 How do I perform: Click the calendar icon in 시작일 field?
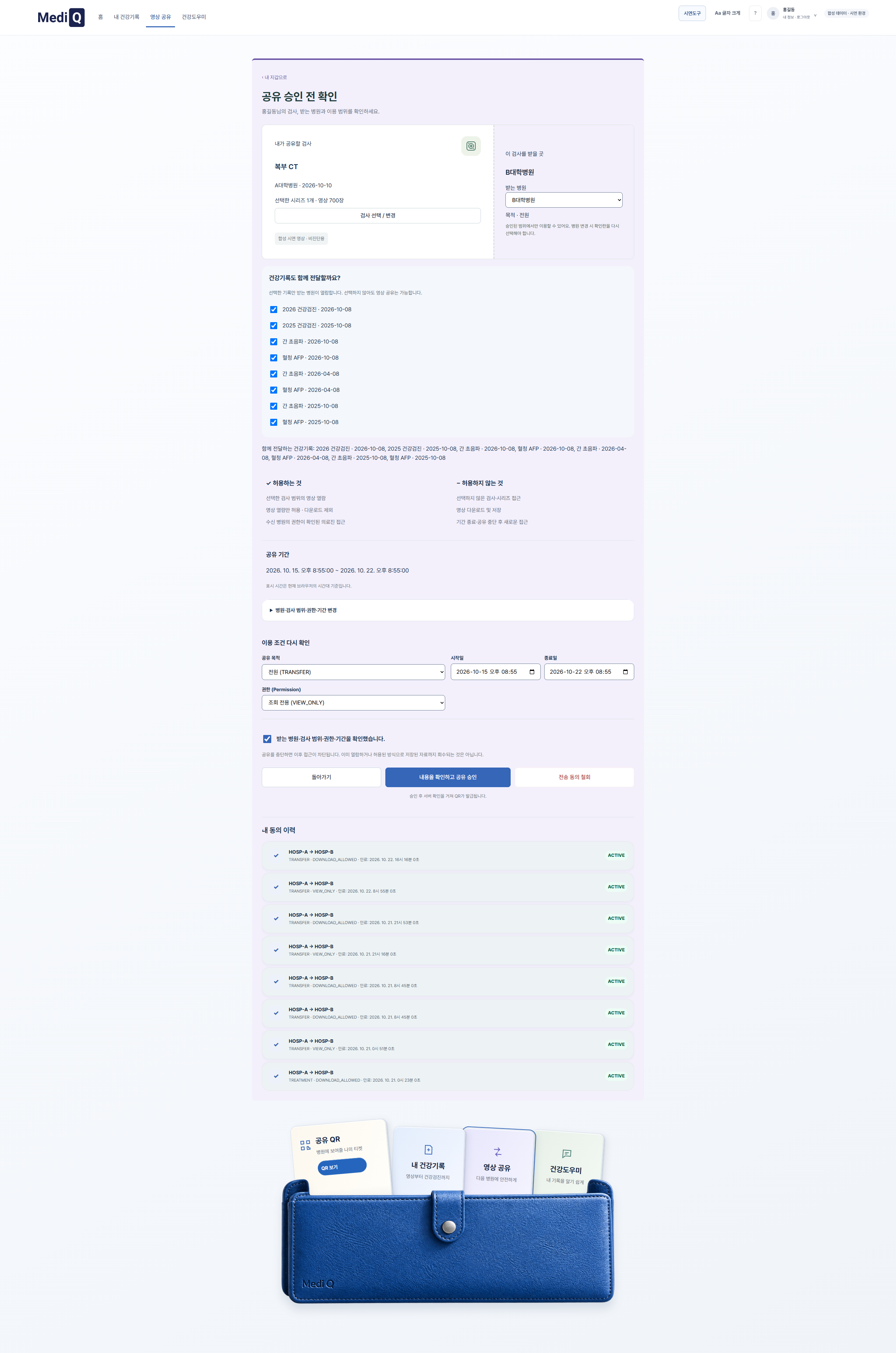[x=532, y=672]
